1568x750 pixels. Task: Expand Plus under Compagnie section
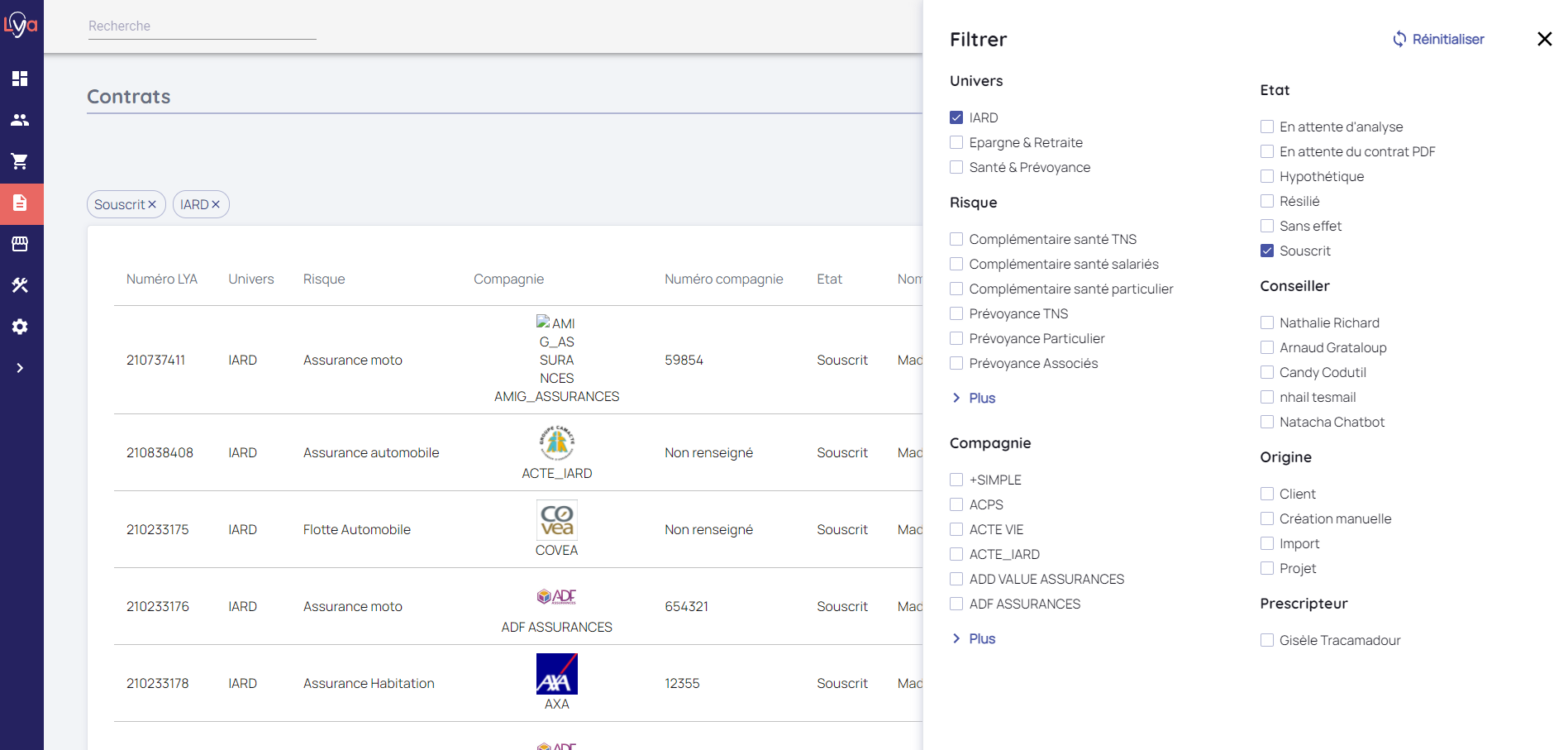tap(981, 638)
